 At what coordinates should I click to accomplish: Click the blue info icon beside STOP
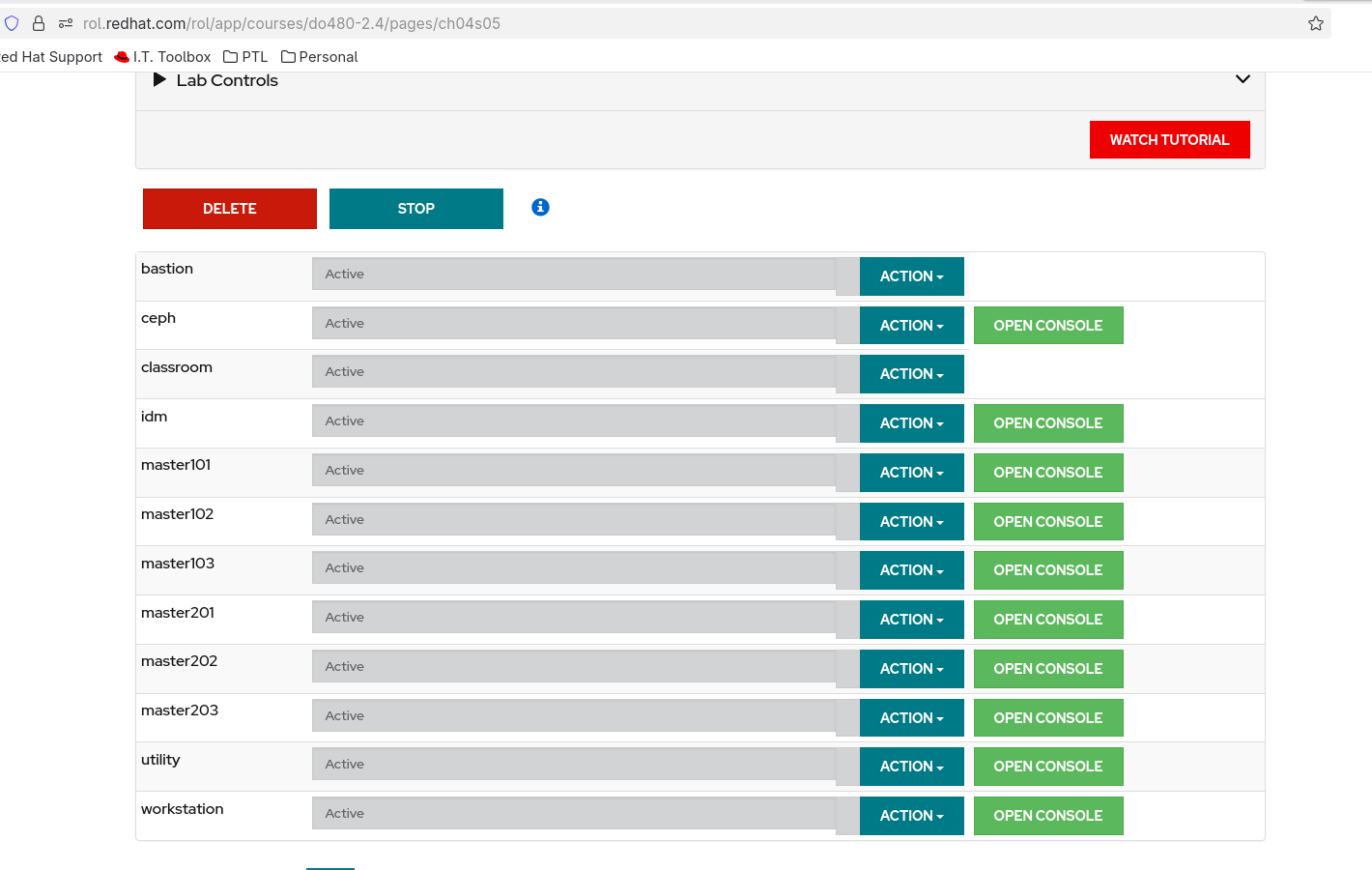click(x=540, y=207)
